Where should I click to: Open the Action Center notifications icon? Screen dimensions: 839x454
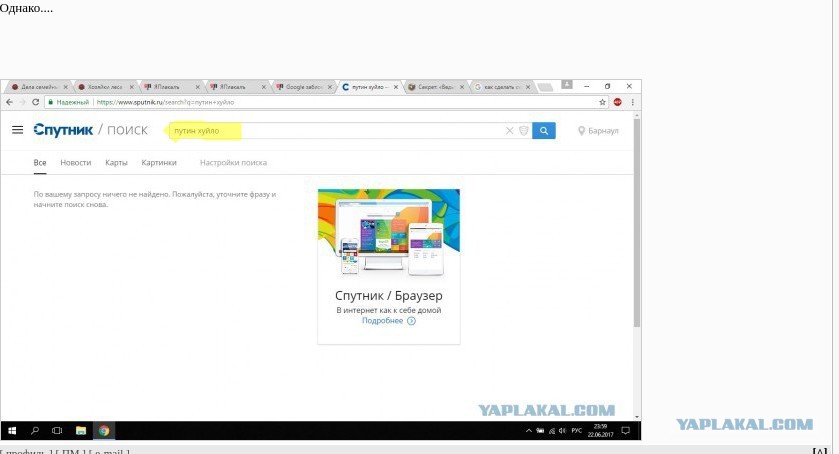pyautogui.click(x=626, y=430)
